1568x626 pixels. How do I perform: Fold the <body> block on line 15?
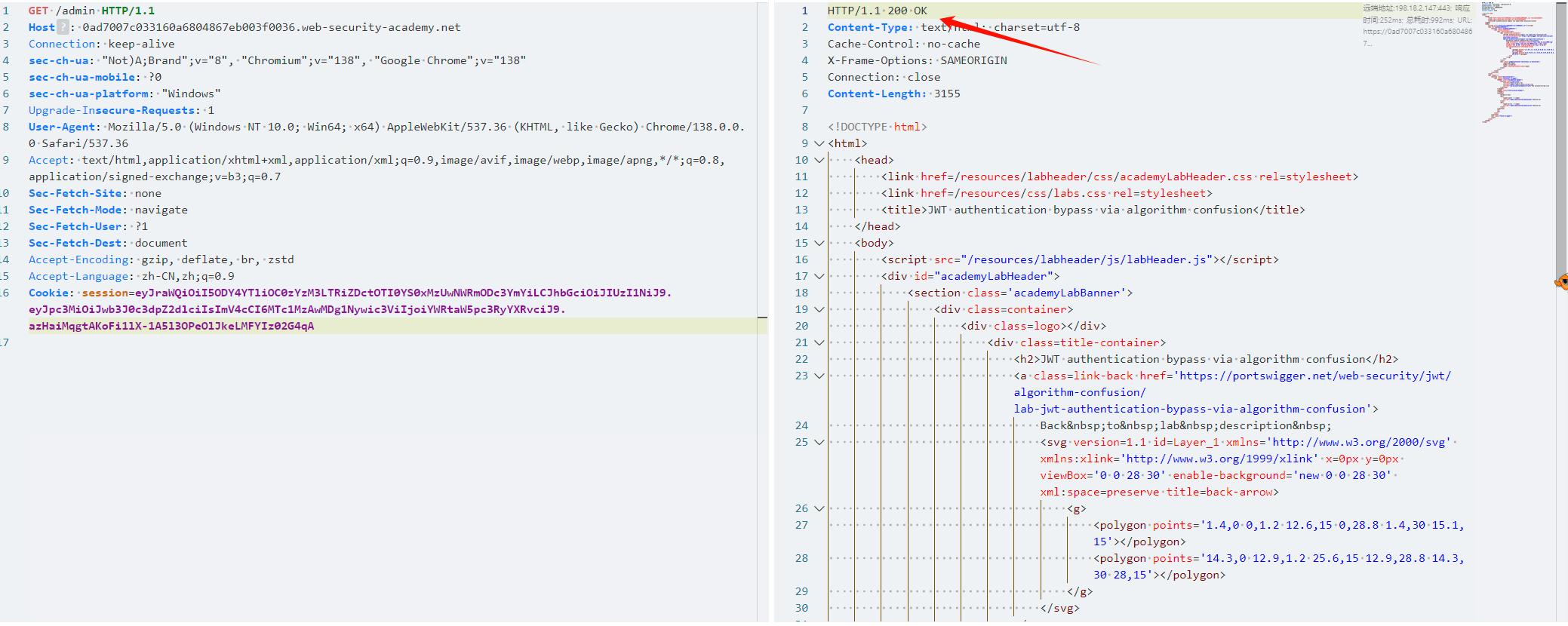819,243
